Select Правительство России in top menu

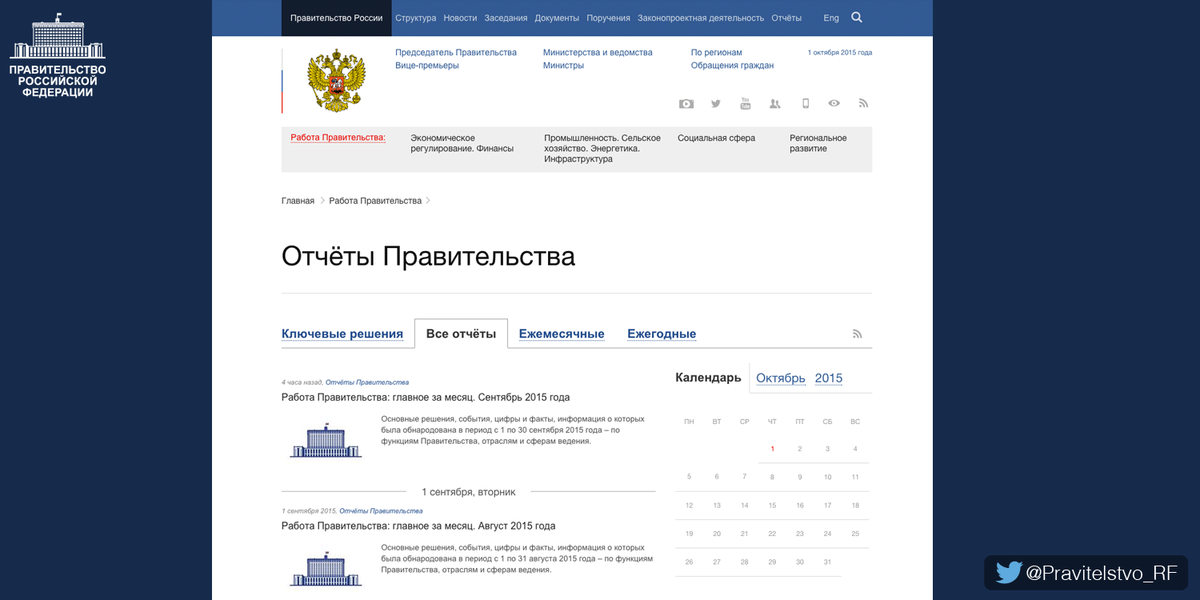(x=336, y=18)
